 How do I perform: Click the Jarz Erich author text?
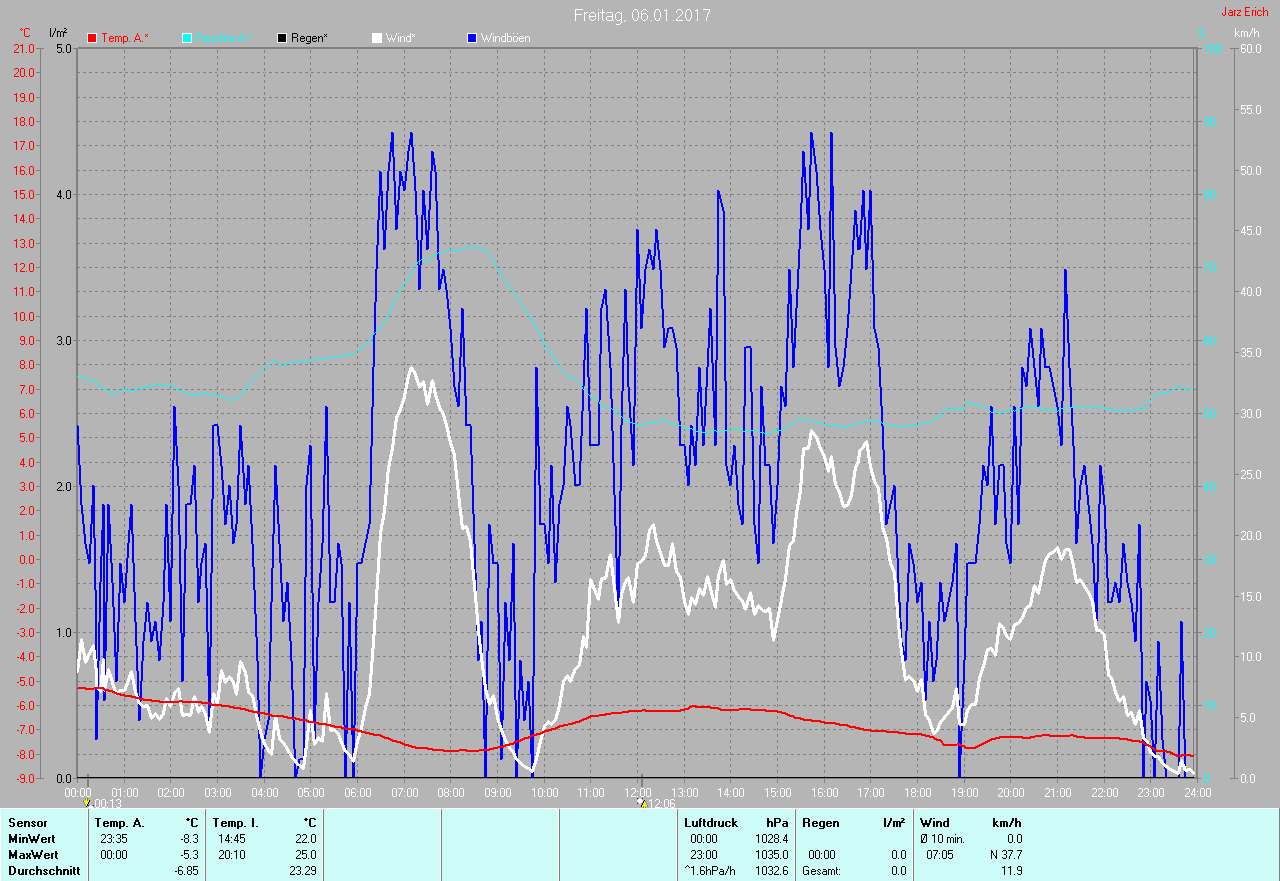[x=1244, y=12]
